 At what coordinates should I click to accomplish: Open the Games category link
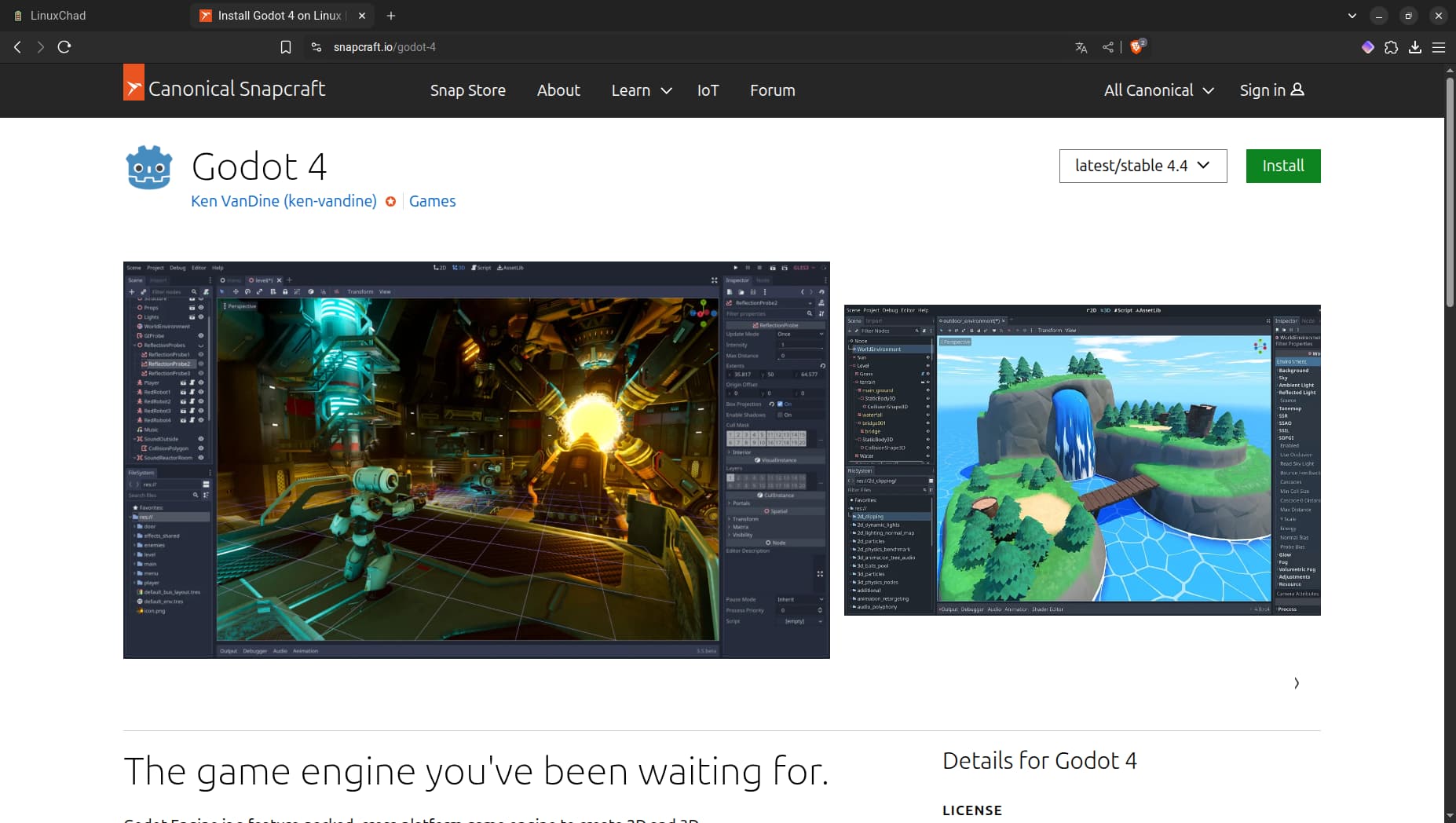click(x=432, y=201)
